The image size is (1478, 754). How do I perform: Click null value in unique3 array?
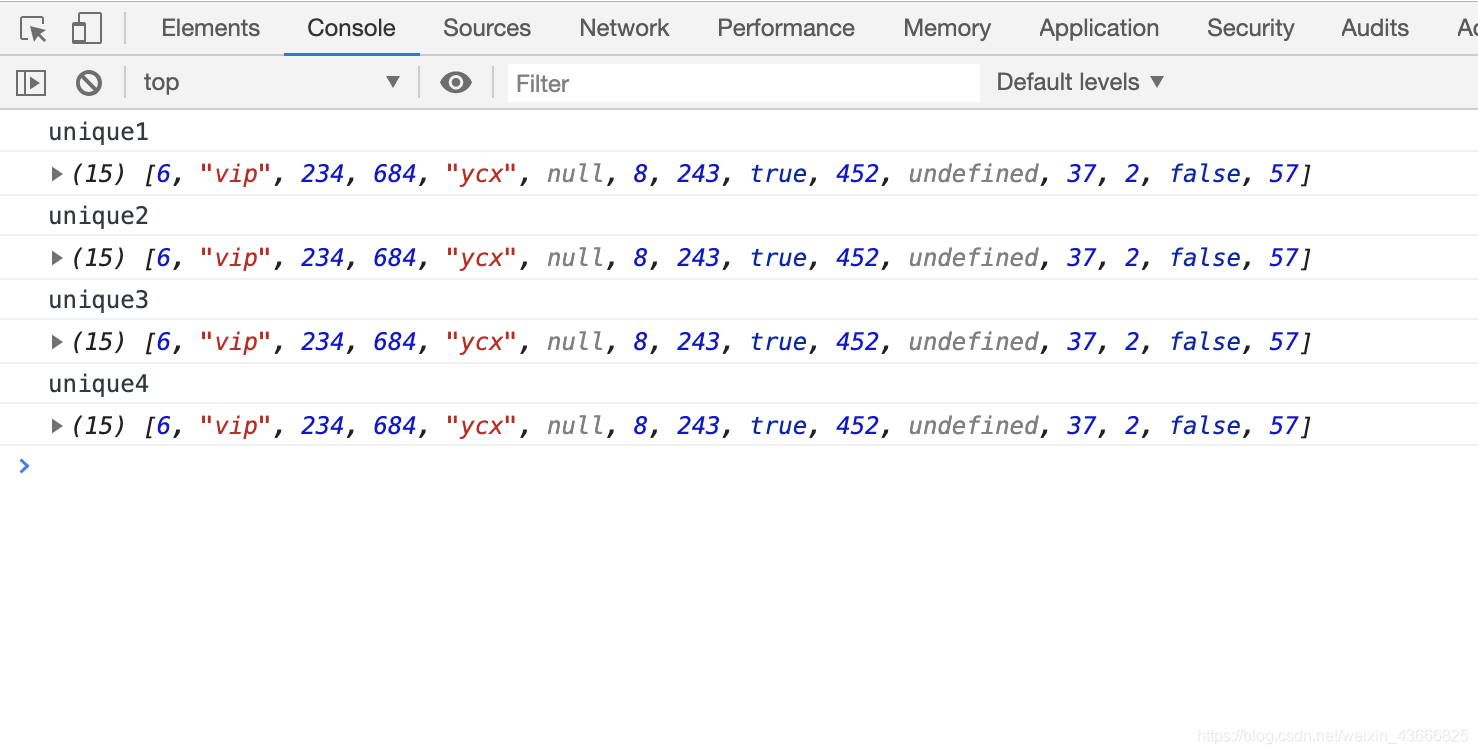coord(576,342)
